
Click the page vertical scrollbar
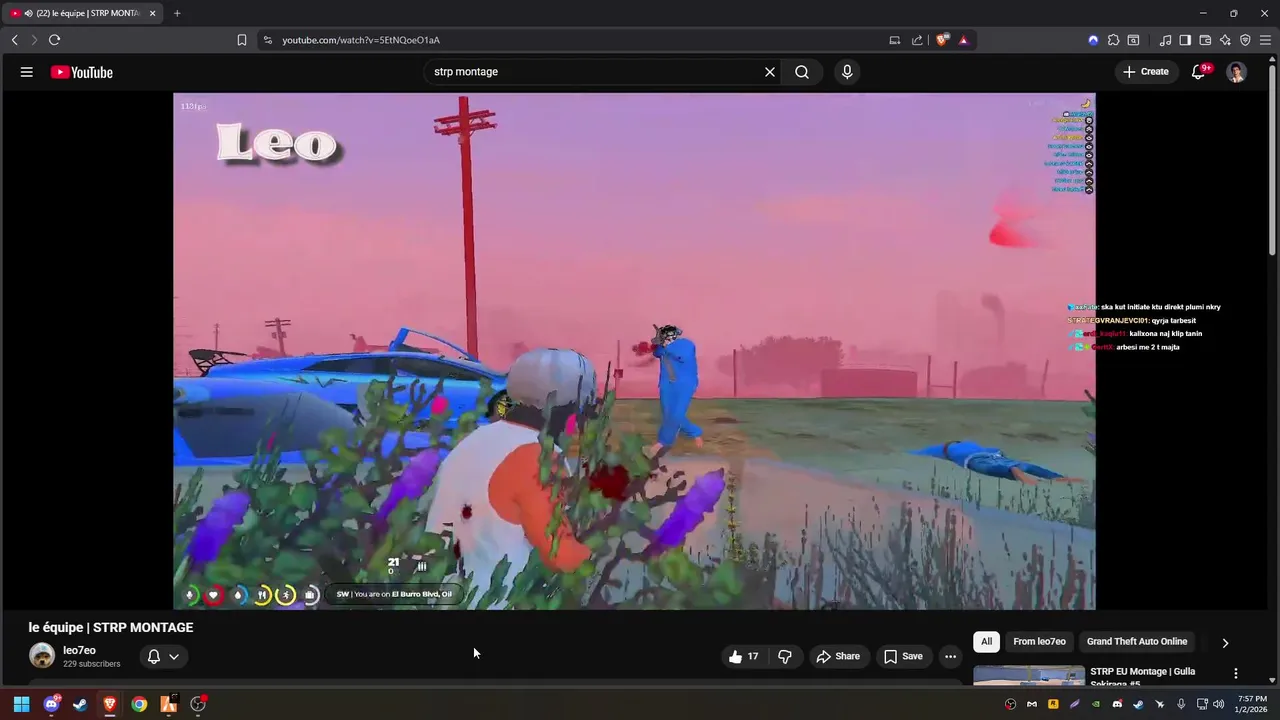tap(1273, 160)
